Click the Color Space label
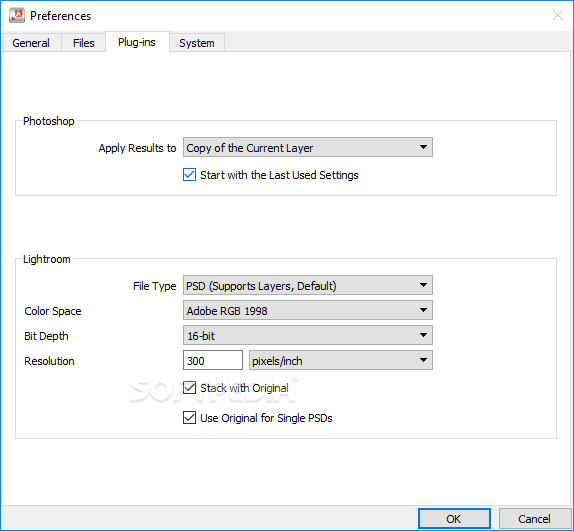574x531 pixels. point(53,311)
